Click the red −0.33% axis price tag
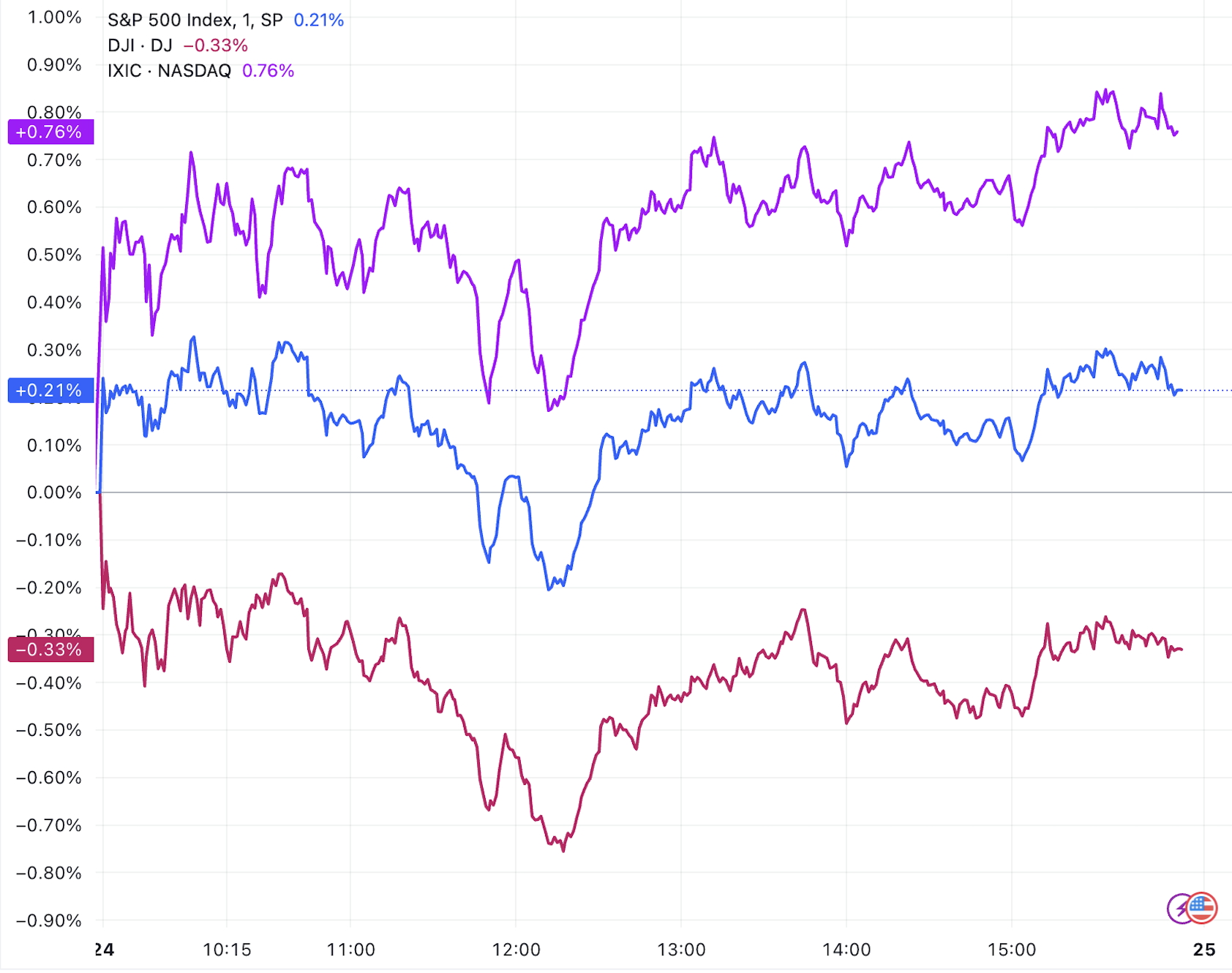The height and width of the screenshot is (973, 1232). (x=50, y=650)
